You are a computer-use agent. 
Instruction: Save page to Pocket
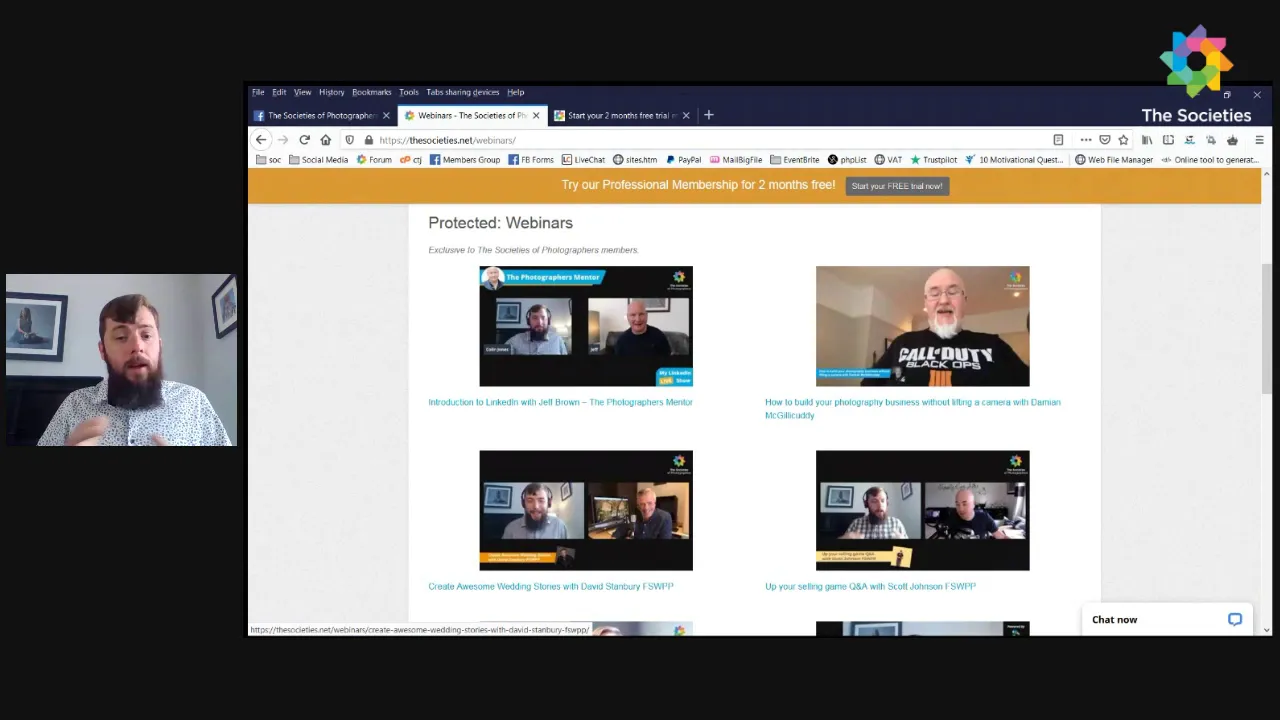1105,140
